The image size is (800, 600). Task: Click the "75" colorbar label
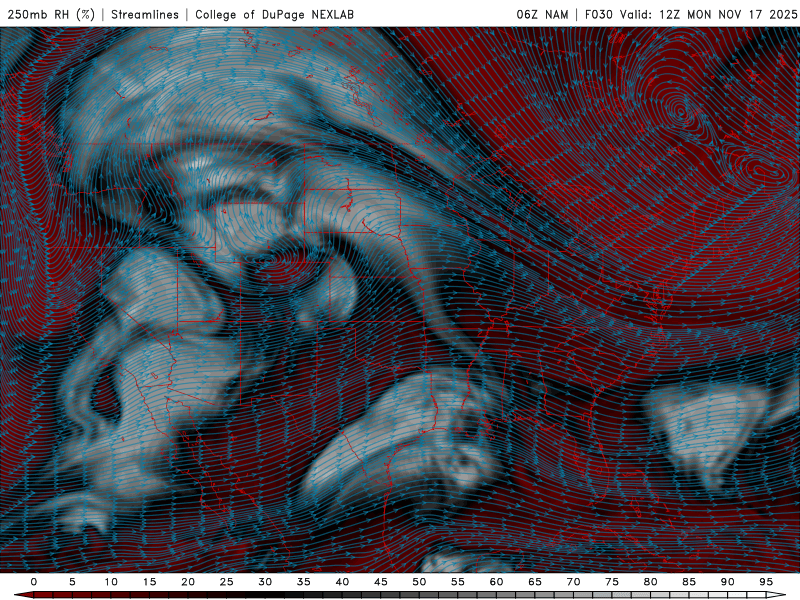click(x=612, y=582)
